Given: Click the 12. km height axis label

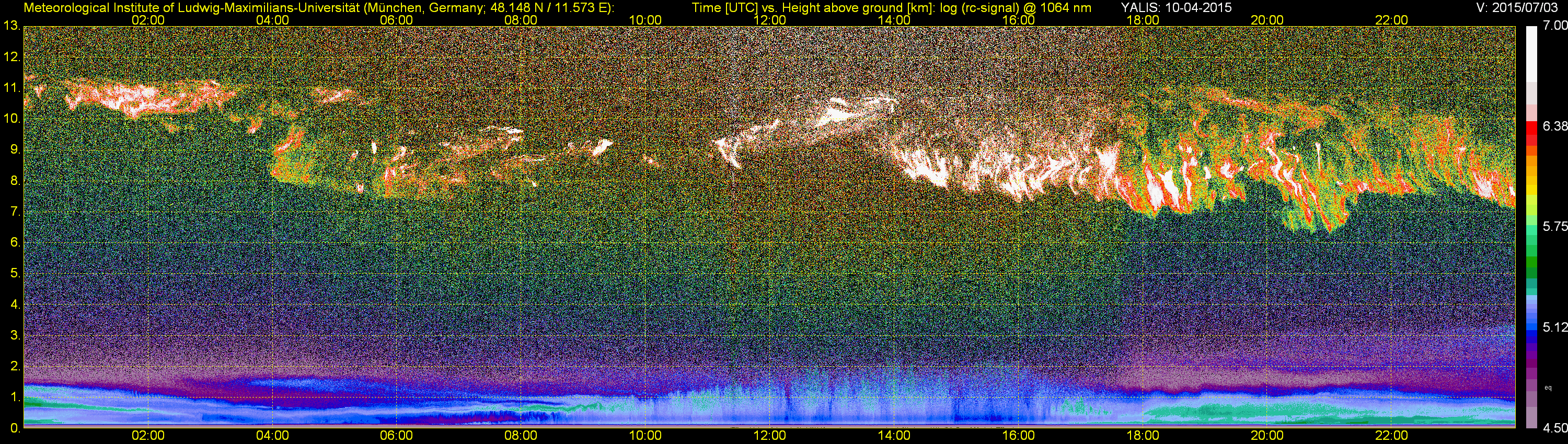Looking at the screenshot, I should pyautogui.click(x=11, y=57).
